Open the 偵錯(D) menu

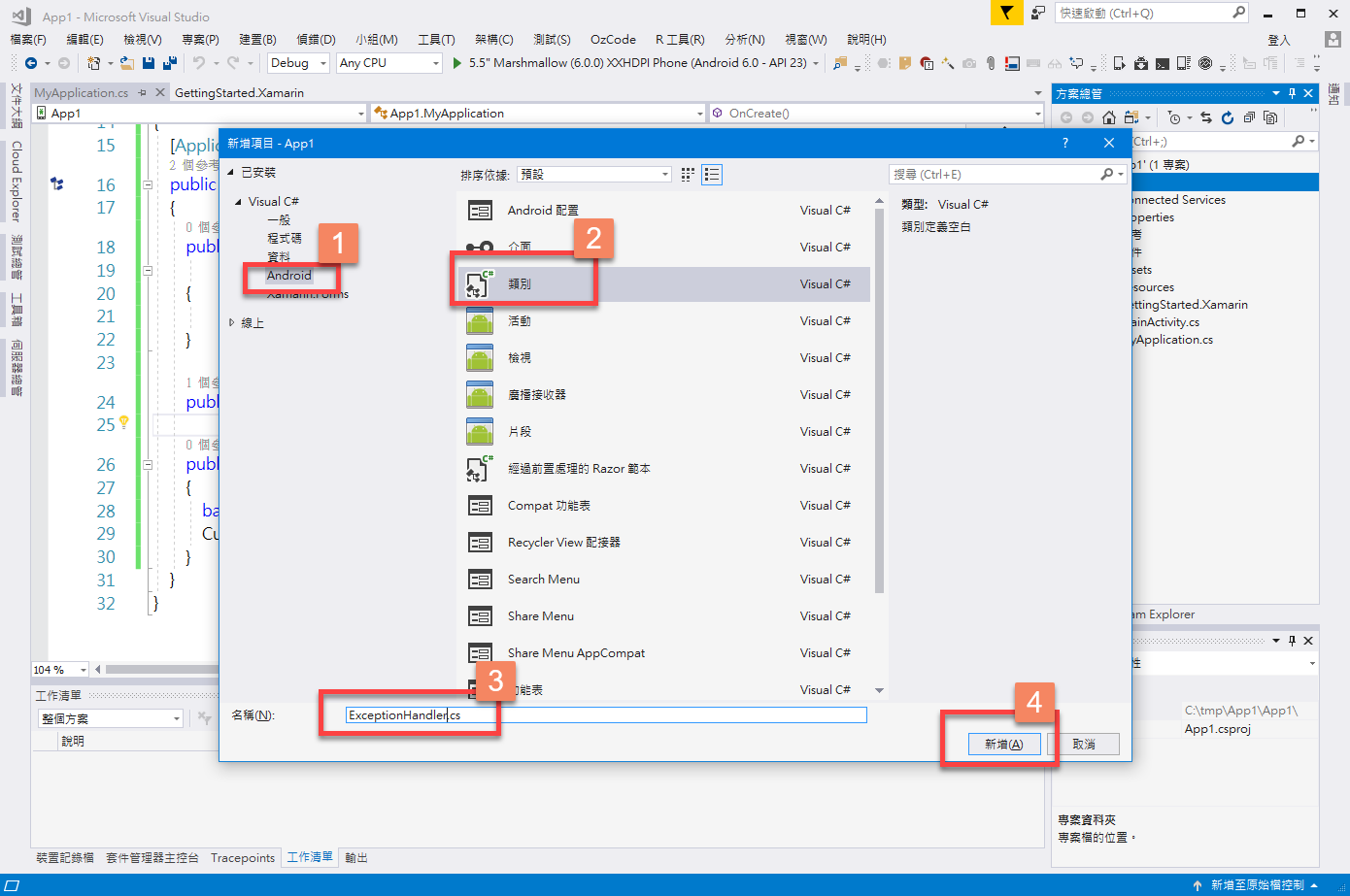(316, 40)
